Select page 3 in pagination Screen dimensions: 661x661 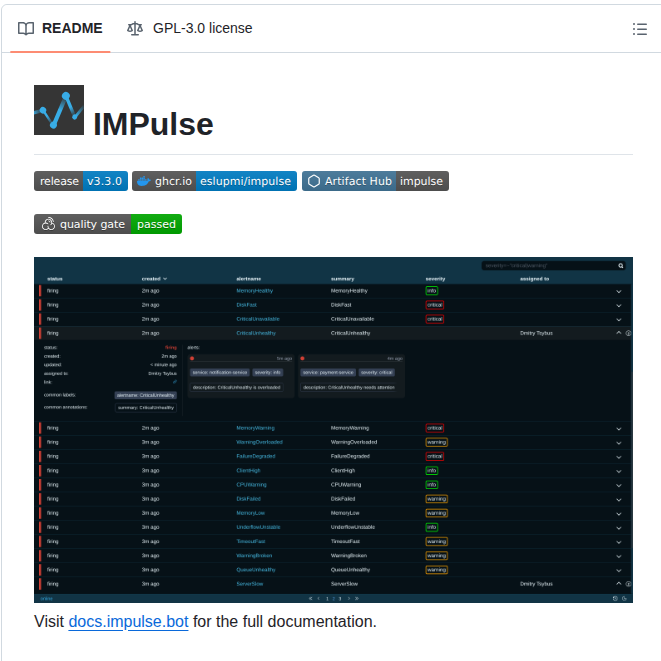pos(340,599)
